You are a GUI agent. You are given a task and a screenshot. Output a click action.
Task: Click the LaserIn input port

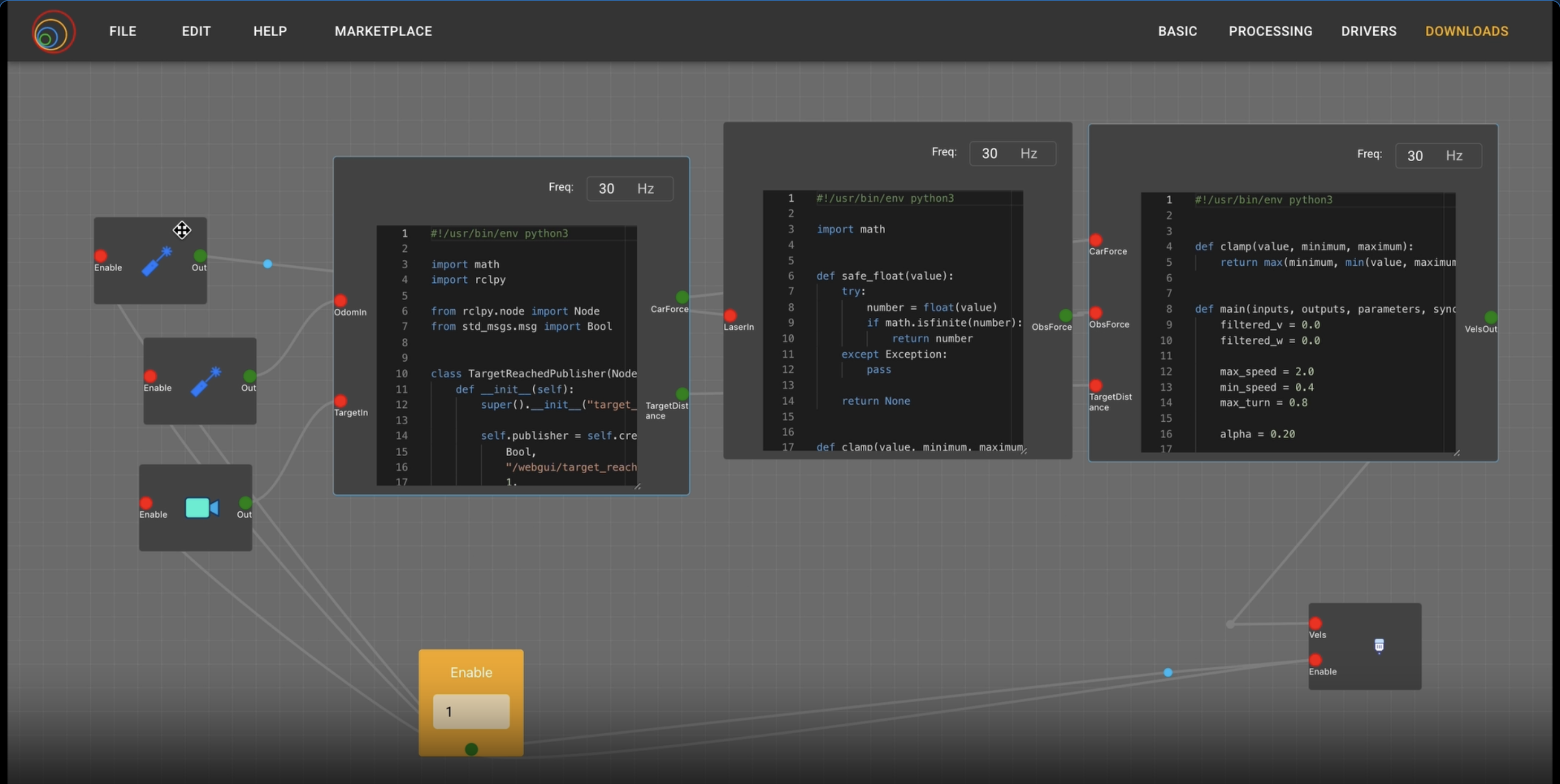(730, 316)
